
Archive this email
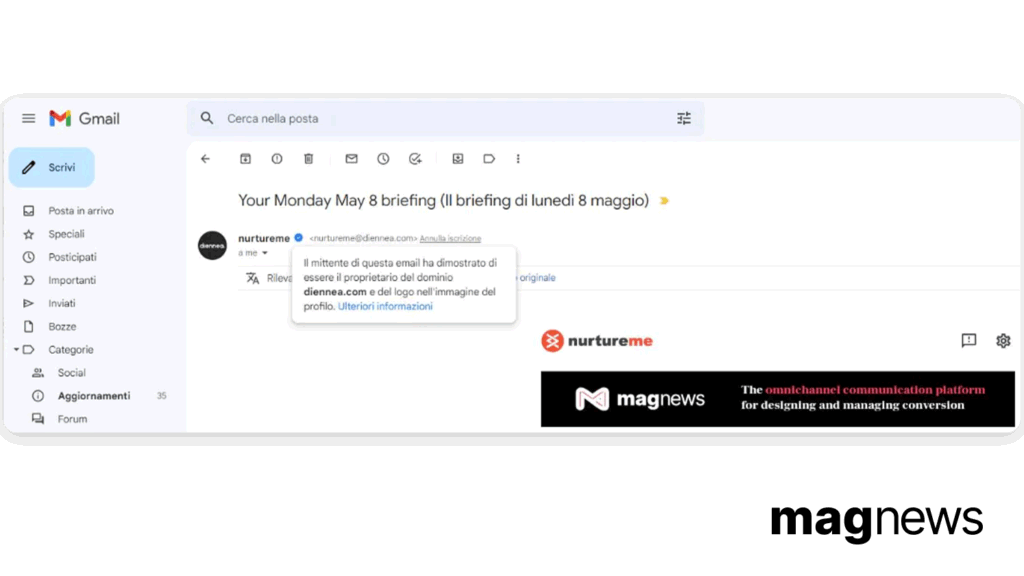tap(246, 159)
